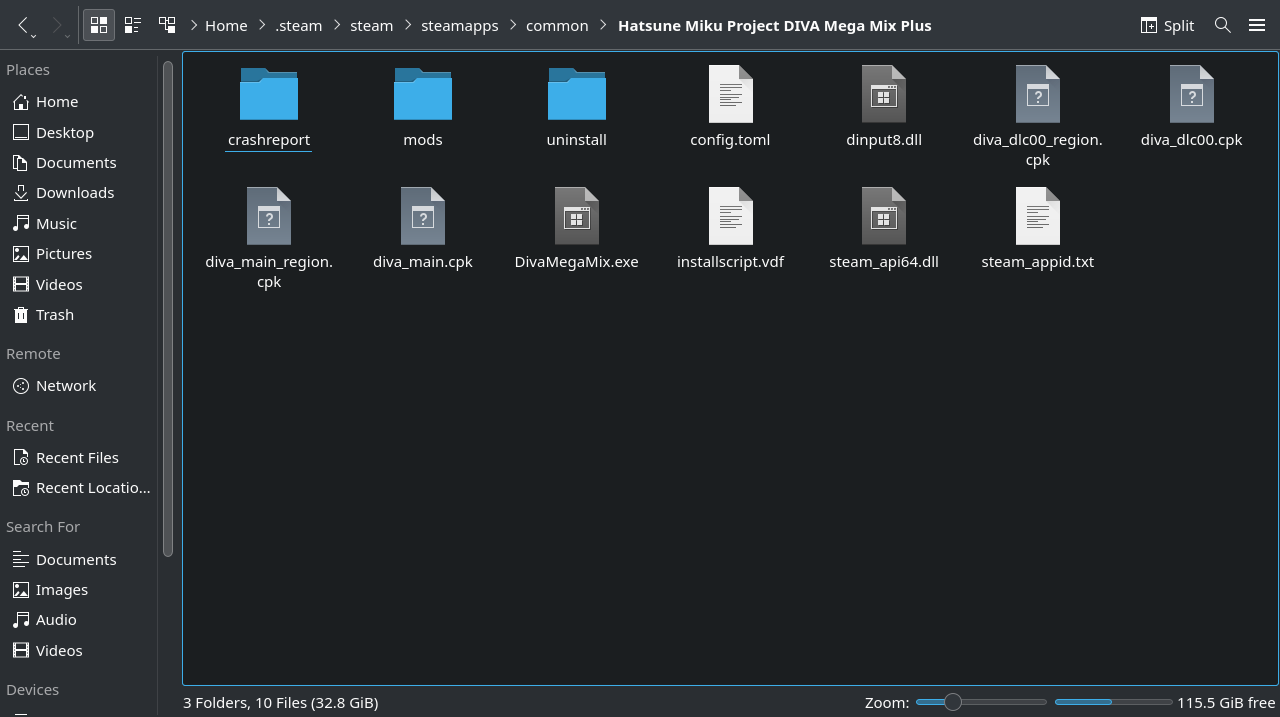The width and height of the screenshot is (1280, 717).
Task: Open Pictures in Places sidebar
Action: tap(79, 253)
